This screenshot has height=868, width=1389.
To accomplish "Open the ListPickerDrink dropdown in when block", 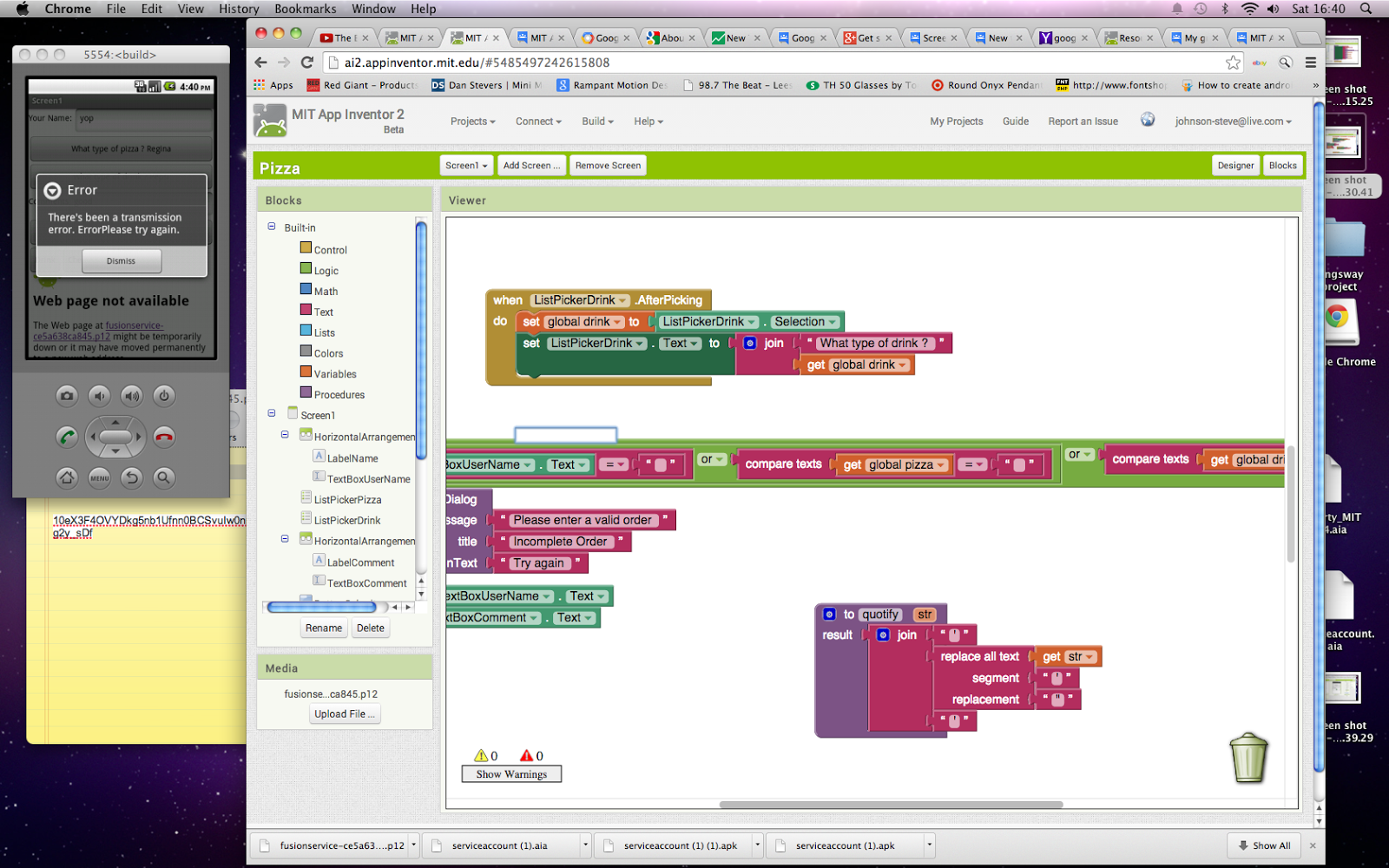I will pos(581,300).
